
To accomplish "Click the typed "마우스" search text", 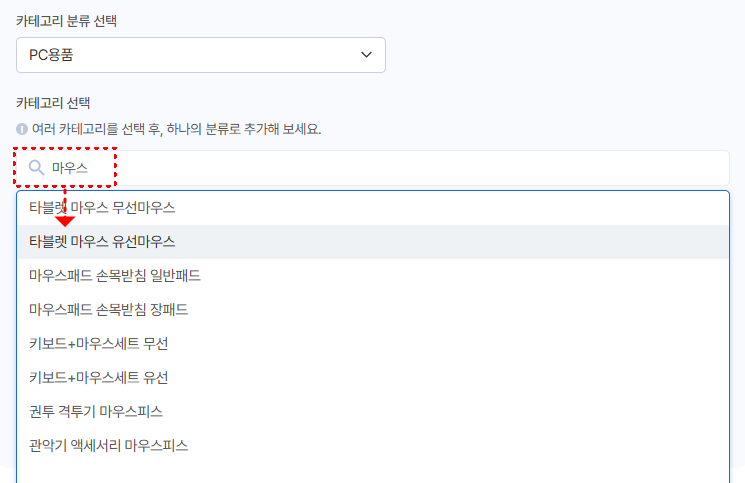I will 70,168.
